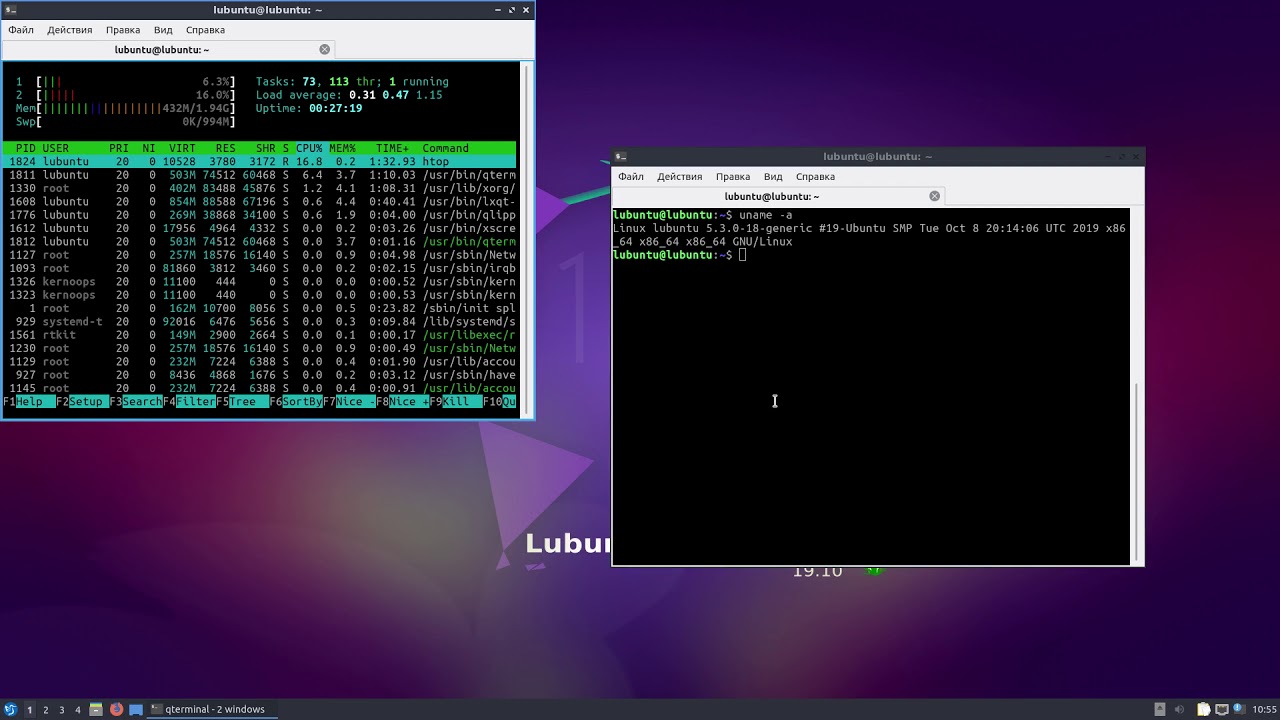This screenshot has height=720, width=1280.
Task: Select htop process row PID 1330 root
Action: pos(260,188)
